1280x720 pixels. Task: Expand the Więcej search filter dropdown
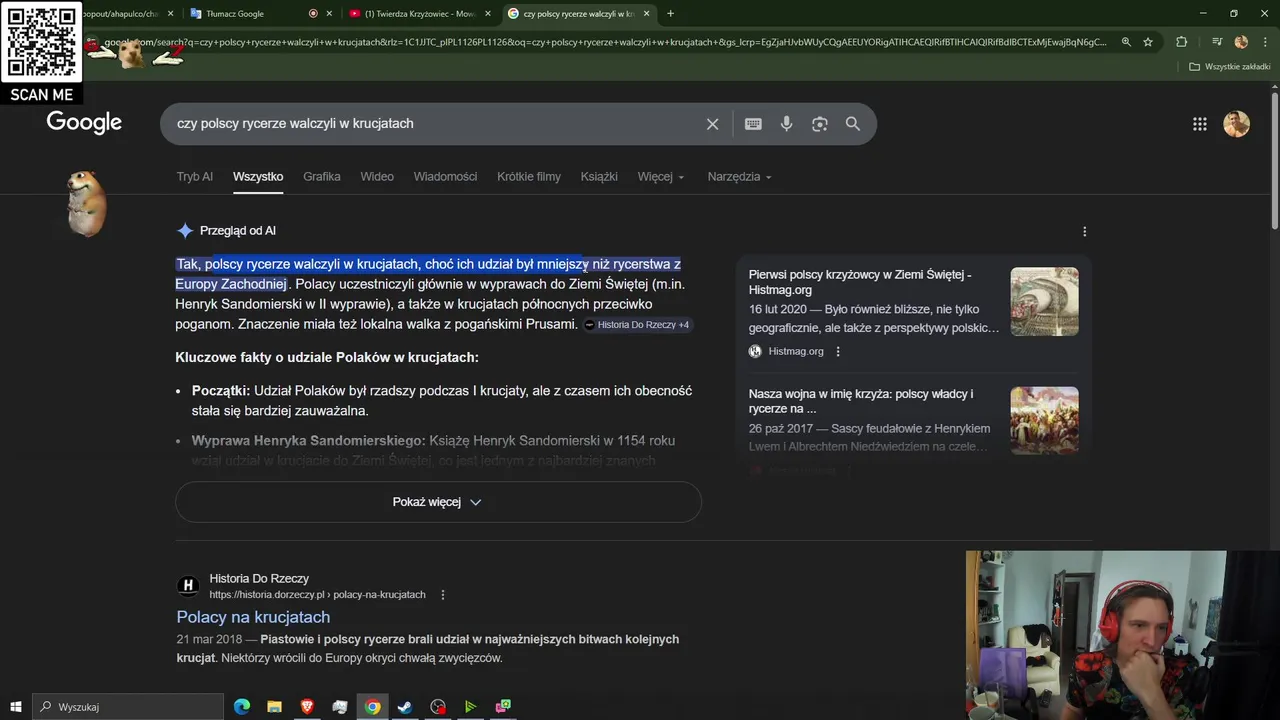[661, 177]
